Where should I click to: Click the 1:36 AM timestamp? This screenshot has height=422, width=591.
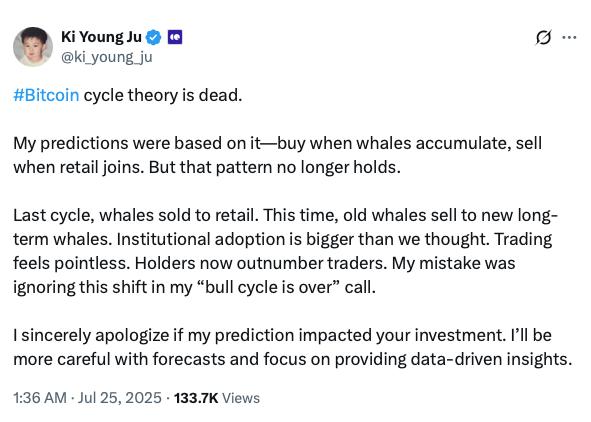[x=40, y=398]
